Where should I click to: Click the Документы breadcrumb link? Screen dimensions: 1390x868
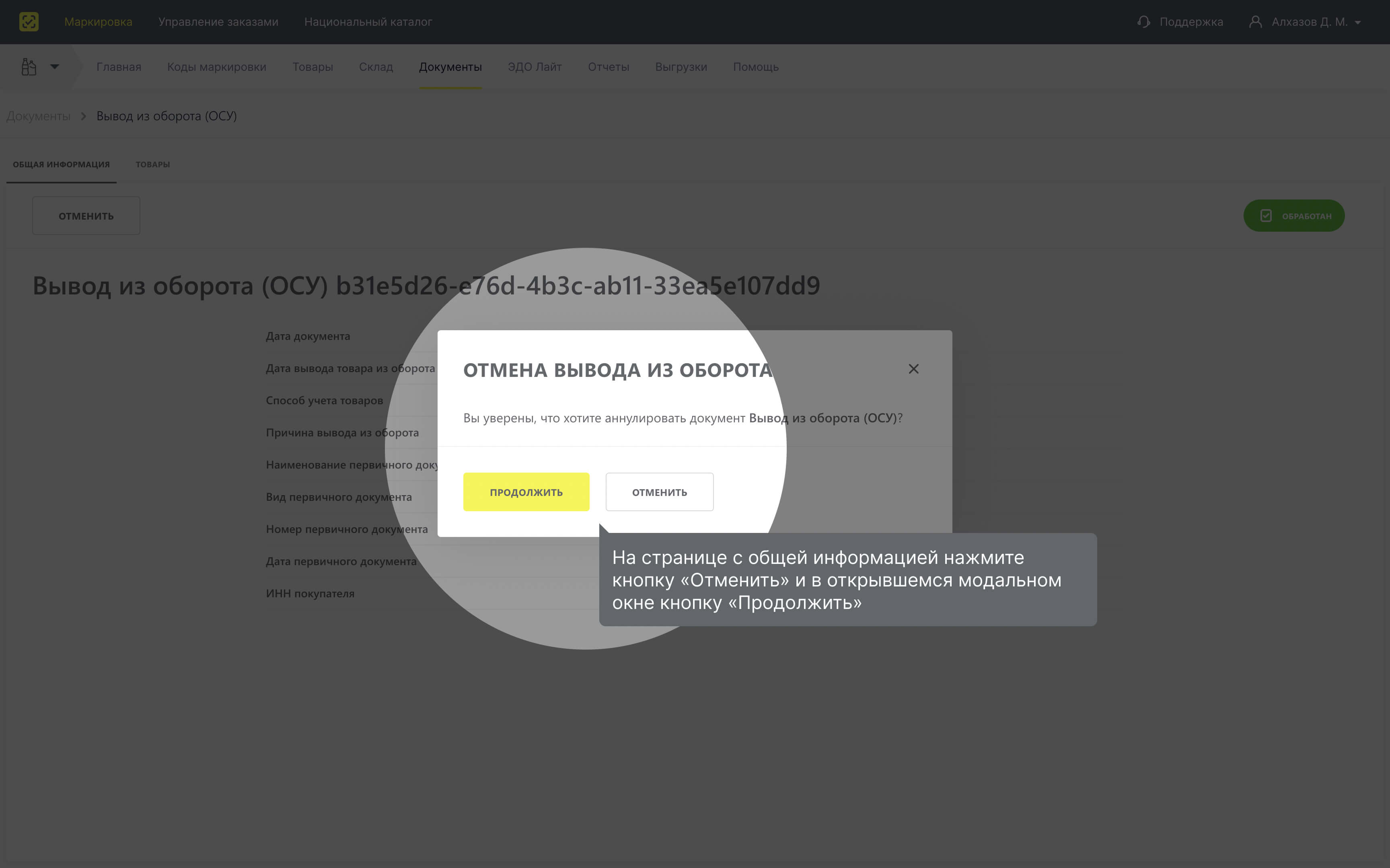[39, 116]
